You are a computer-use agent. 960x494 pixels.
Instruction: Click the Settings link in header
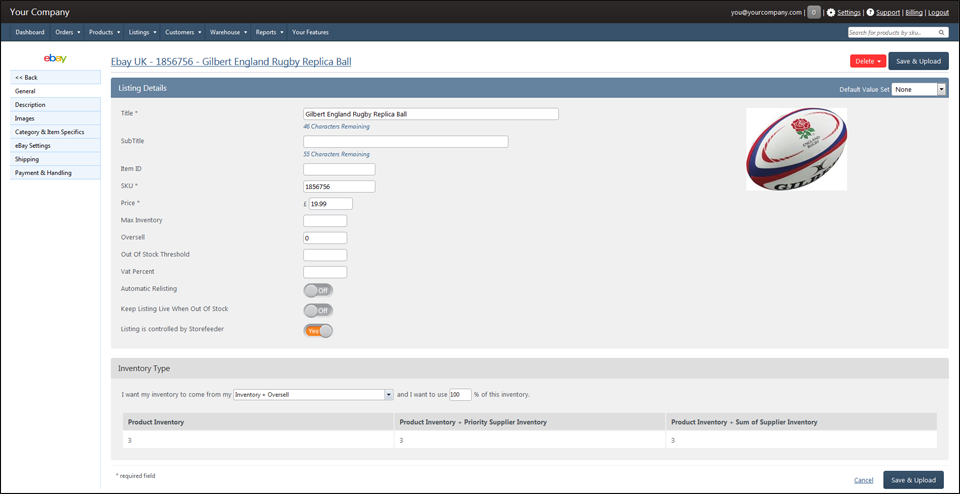[849, 12]
